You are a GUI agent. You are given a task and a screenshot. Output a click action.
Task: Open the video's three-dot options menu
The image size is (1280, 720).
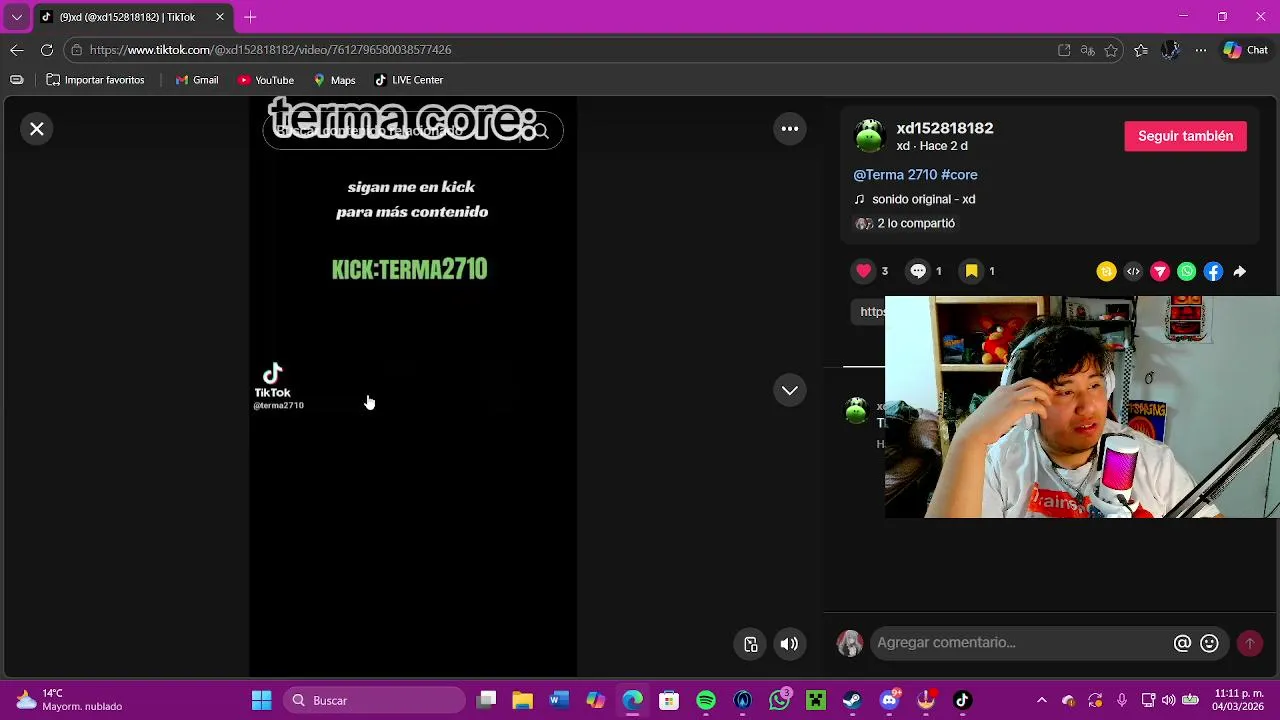pos(790,129)
